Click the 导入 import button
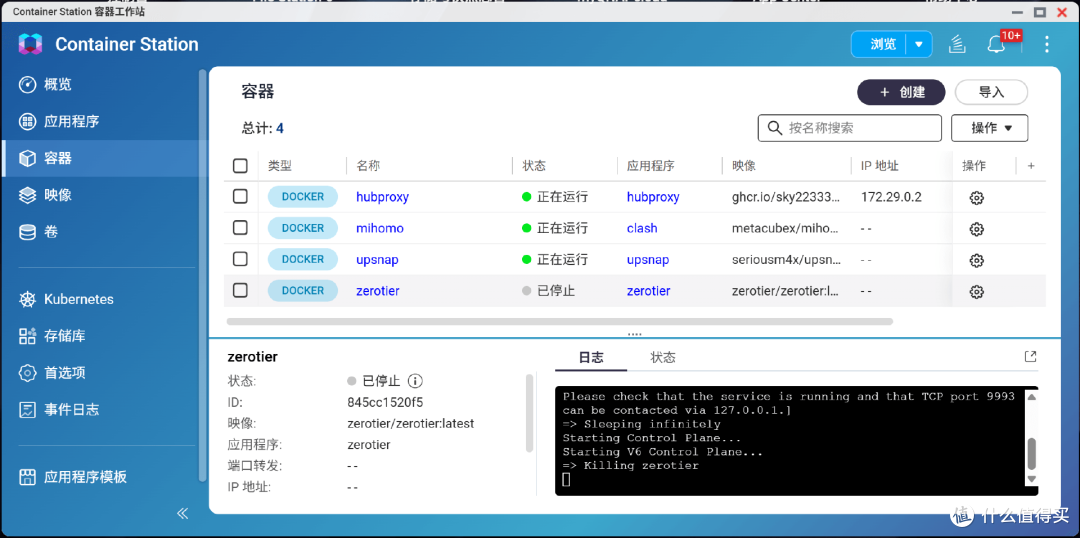1080x538 pixels. coord(991,92)
